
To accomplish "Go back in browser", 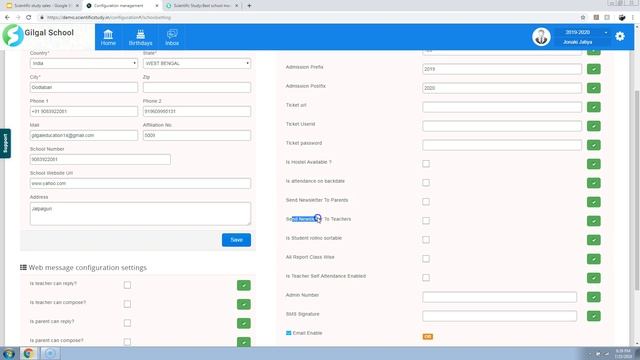I will (x=7, y=18).
